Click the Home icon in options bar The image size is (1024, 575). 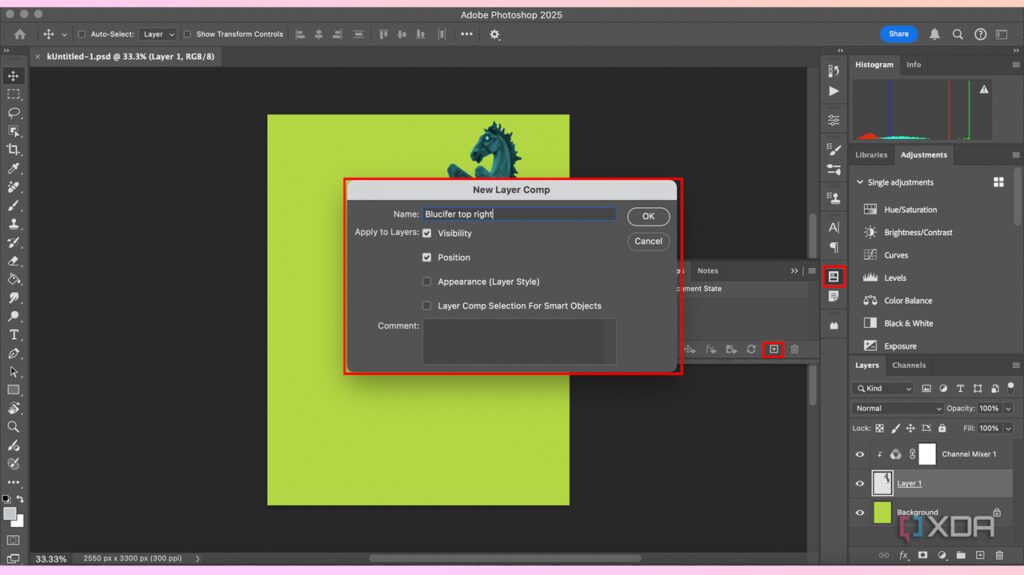pos(20,34)
